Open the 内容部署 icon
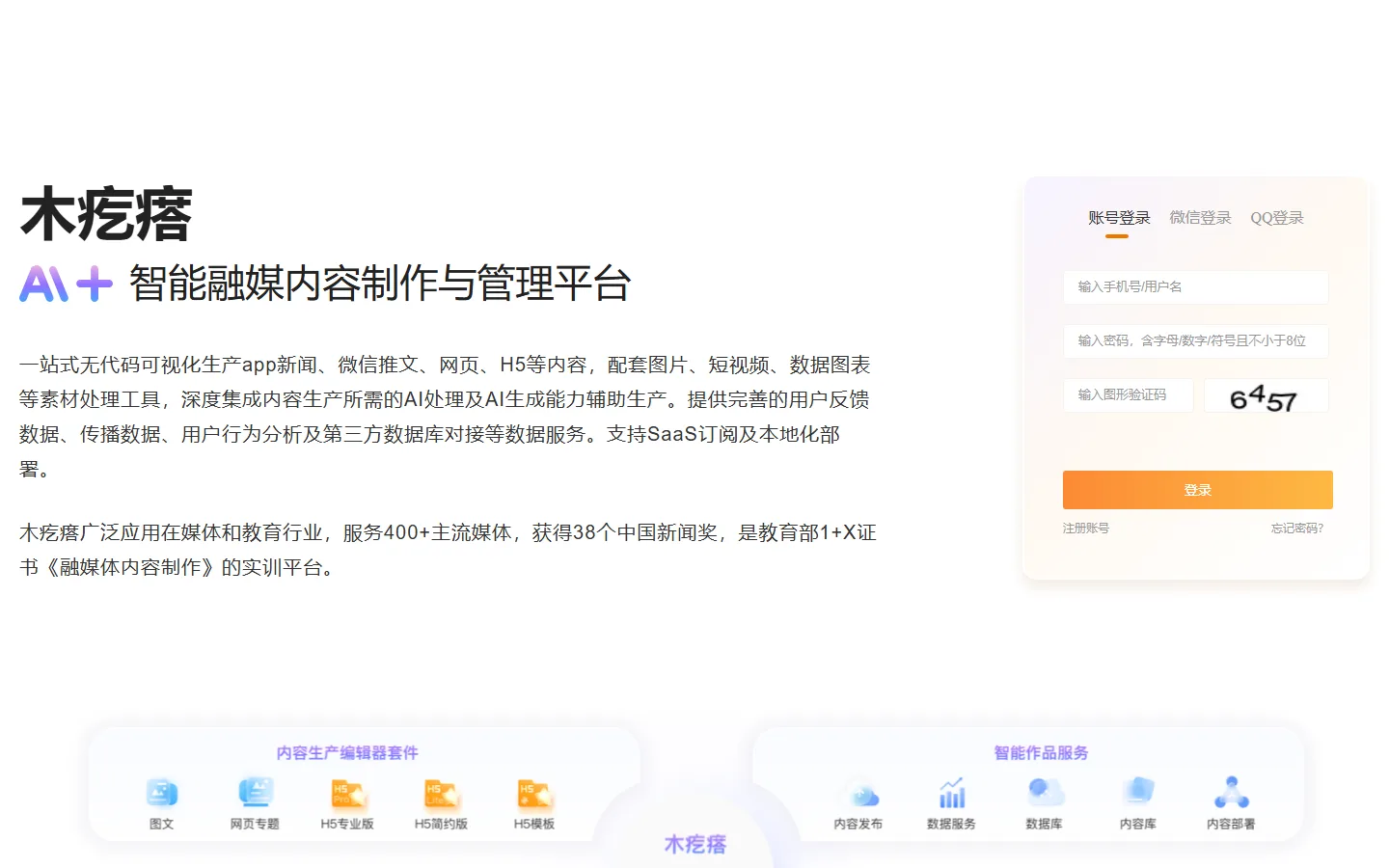Viewport: 1389px width, 868px height. tap(1232, 793)
